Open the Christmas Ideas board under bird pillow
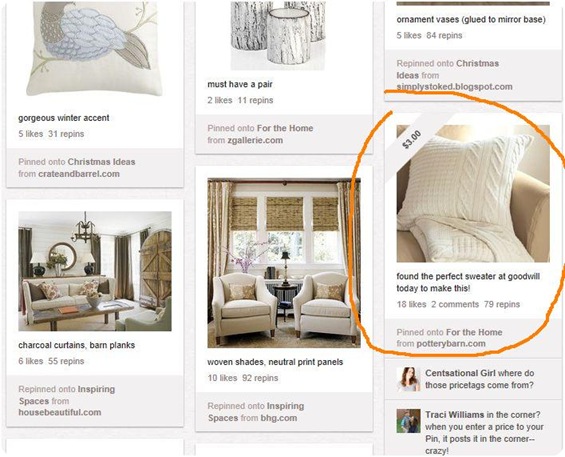 102,162
